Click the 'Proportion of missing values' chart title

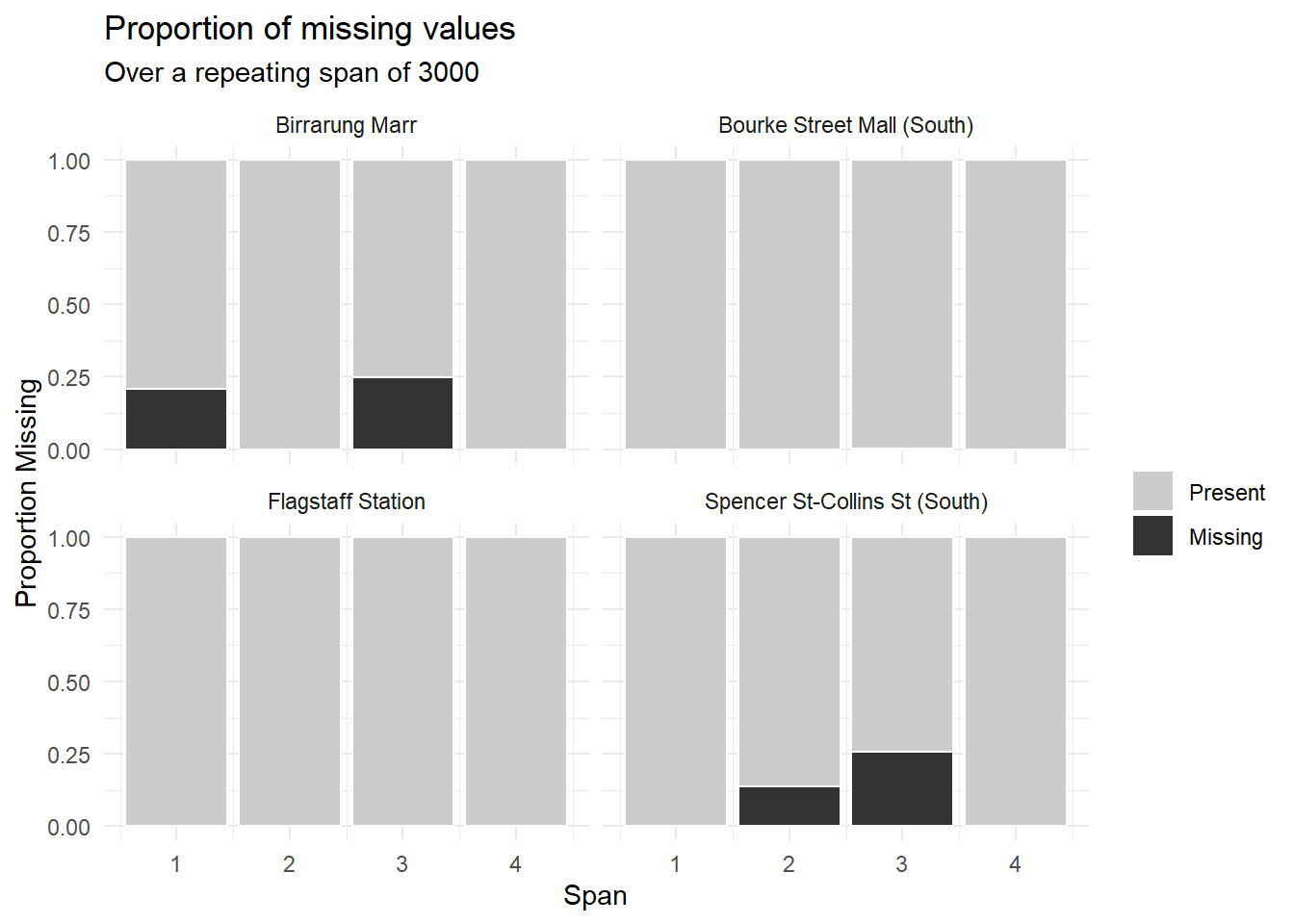(309, 29)
